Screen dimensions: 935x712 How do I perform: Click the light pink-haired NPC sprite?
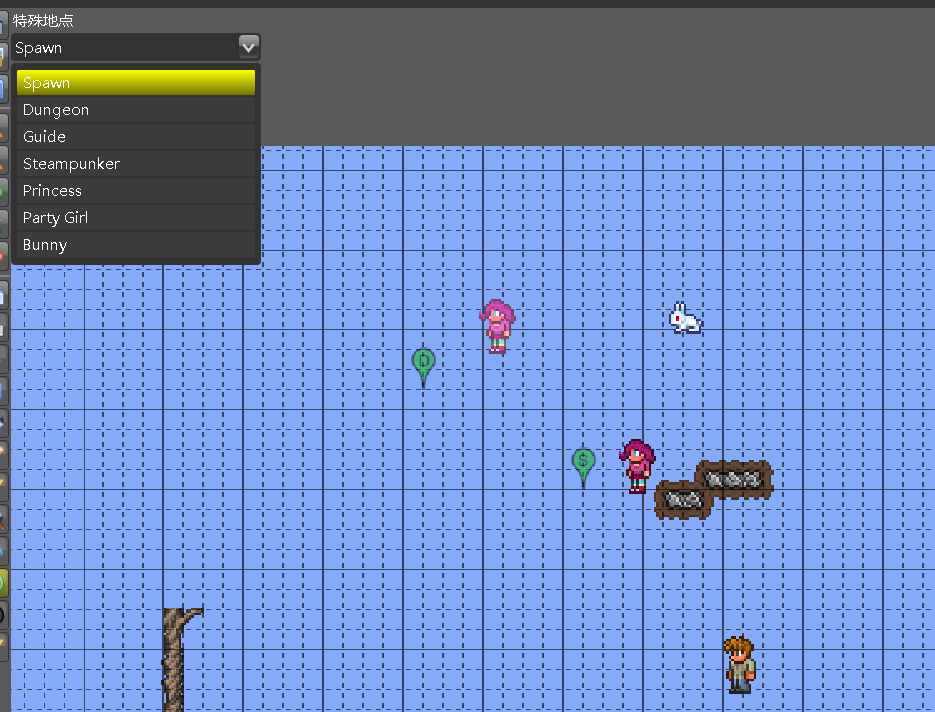497,326
